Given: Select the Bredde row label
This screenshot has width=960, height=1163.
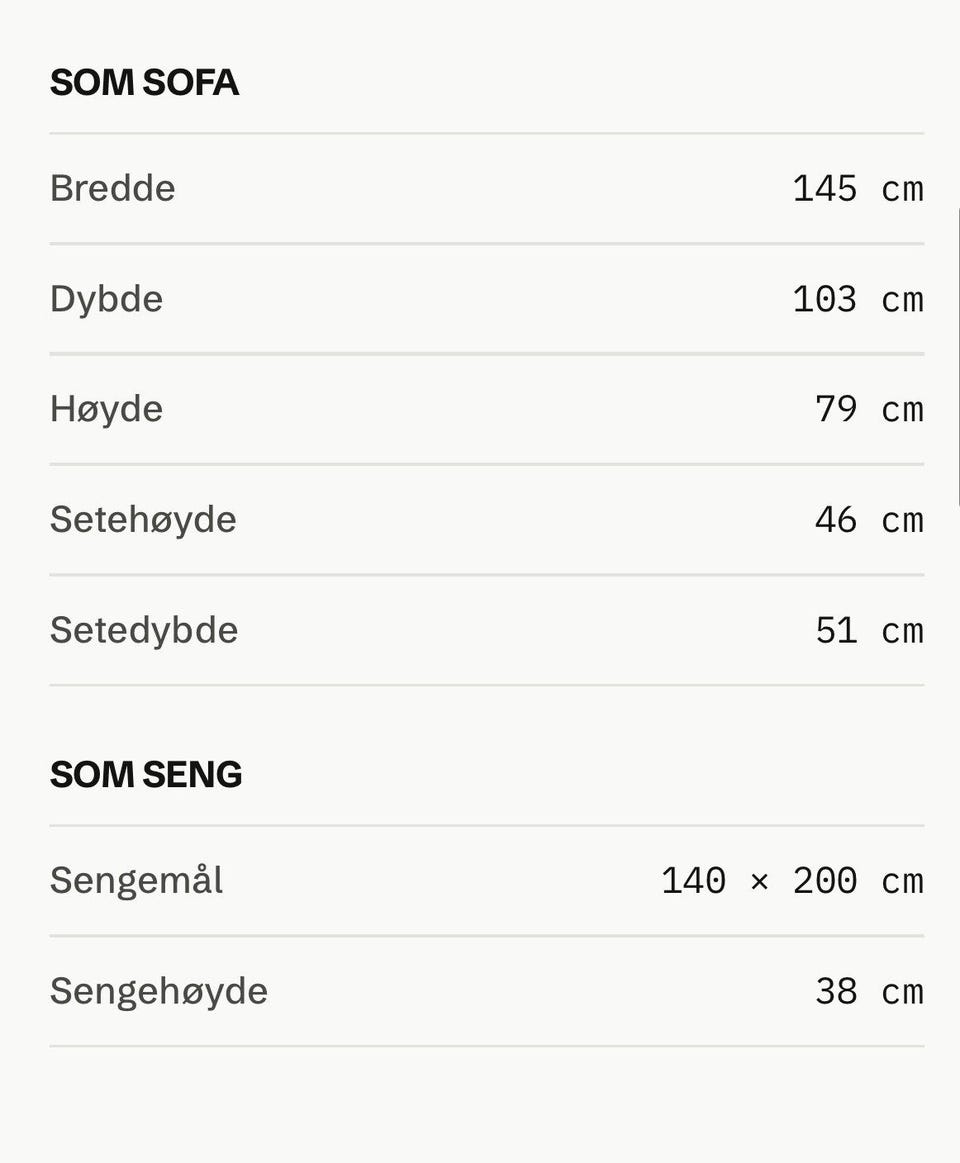Looking at the screenshot, I should [113, 188].
